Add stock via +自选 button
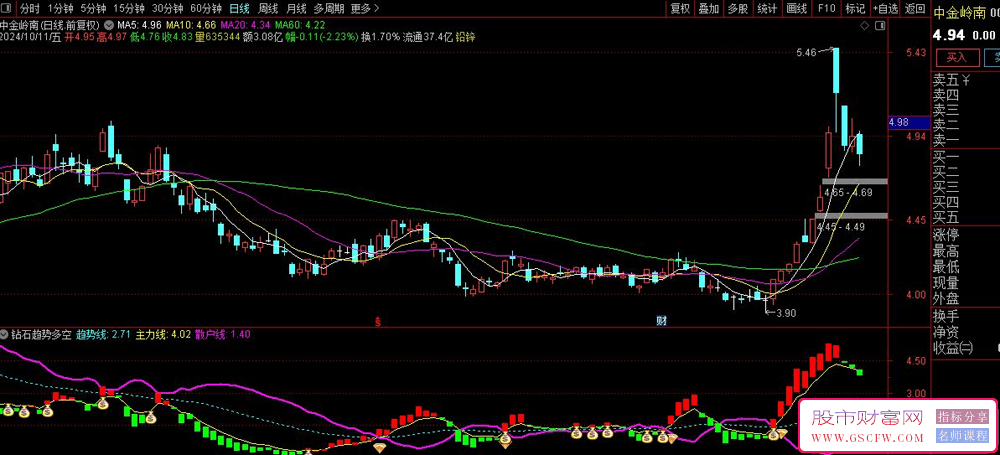The height and width of the screenshot is (455, 1000). pos(885,8)
